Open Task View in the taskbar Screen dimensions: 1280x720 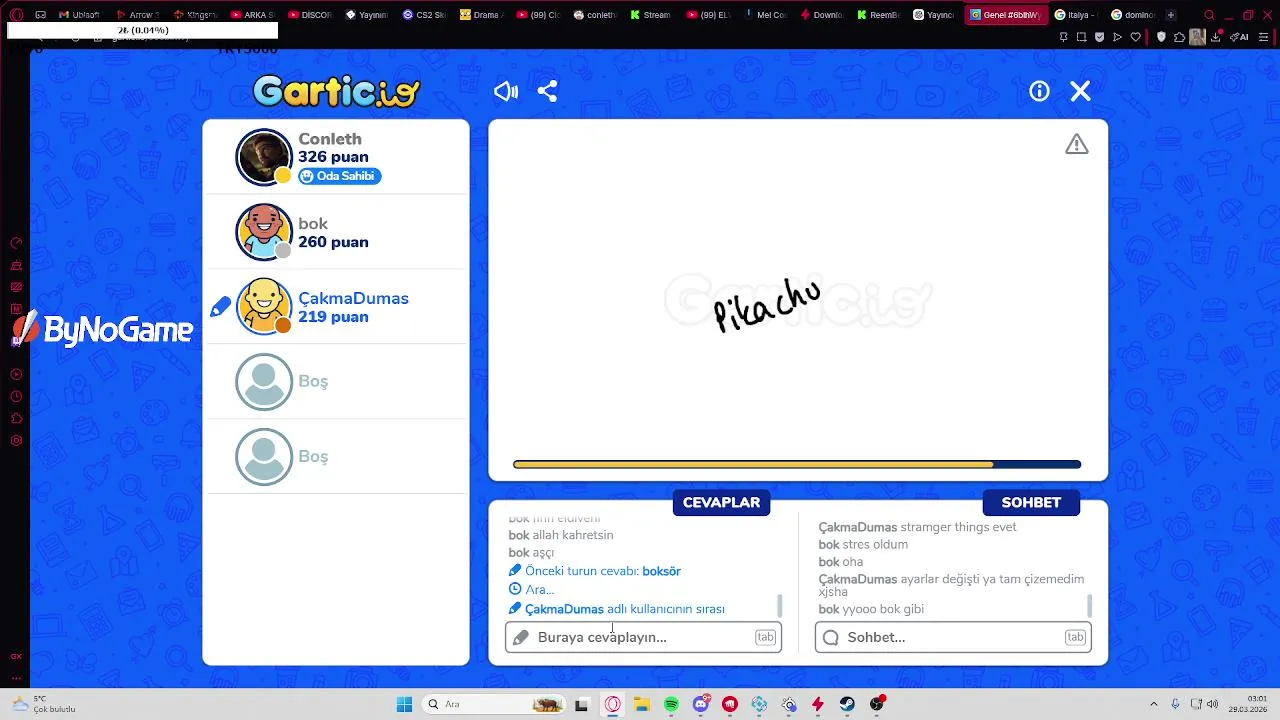582,704
